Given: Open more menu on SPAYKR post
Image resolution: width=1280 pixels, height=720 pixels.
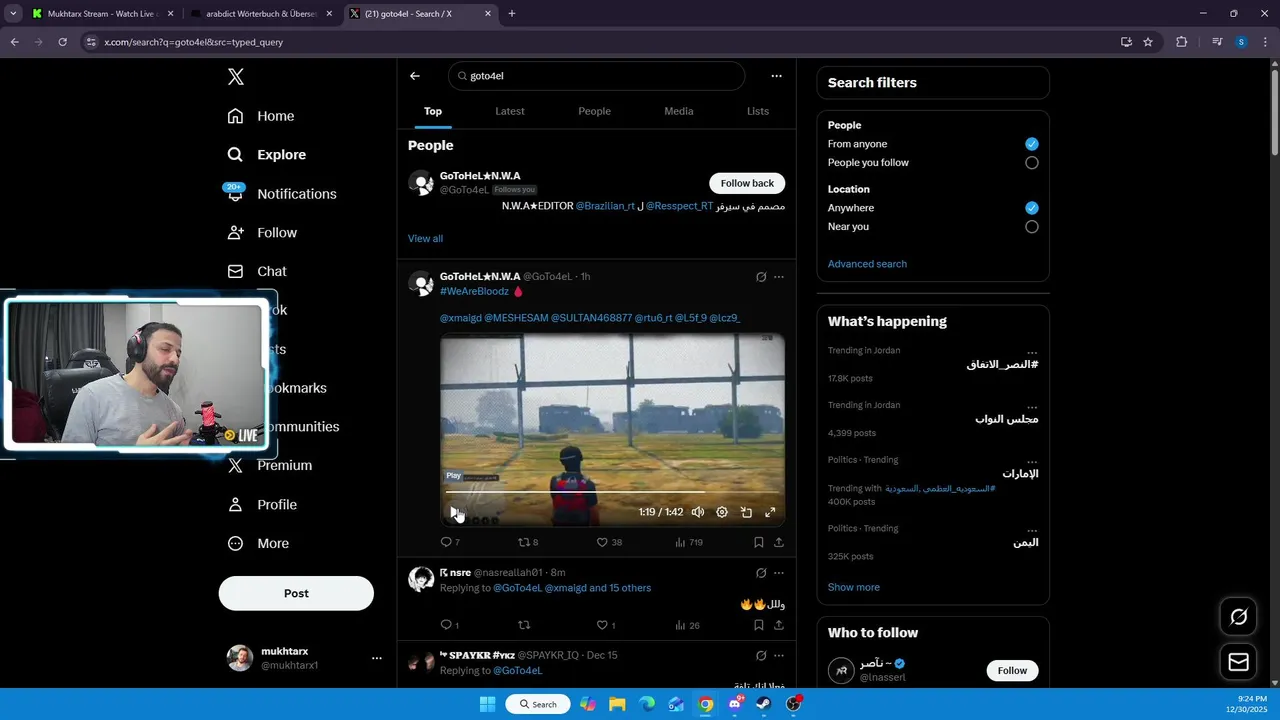Looking at the screenshot, I should (779, 656).
